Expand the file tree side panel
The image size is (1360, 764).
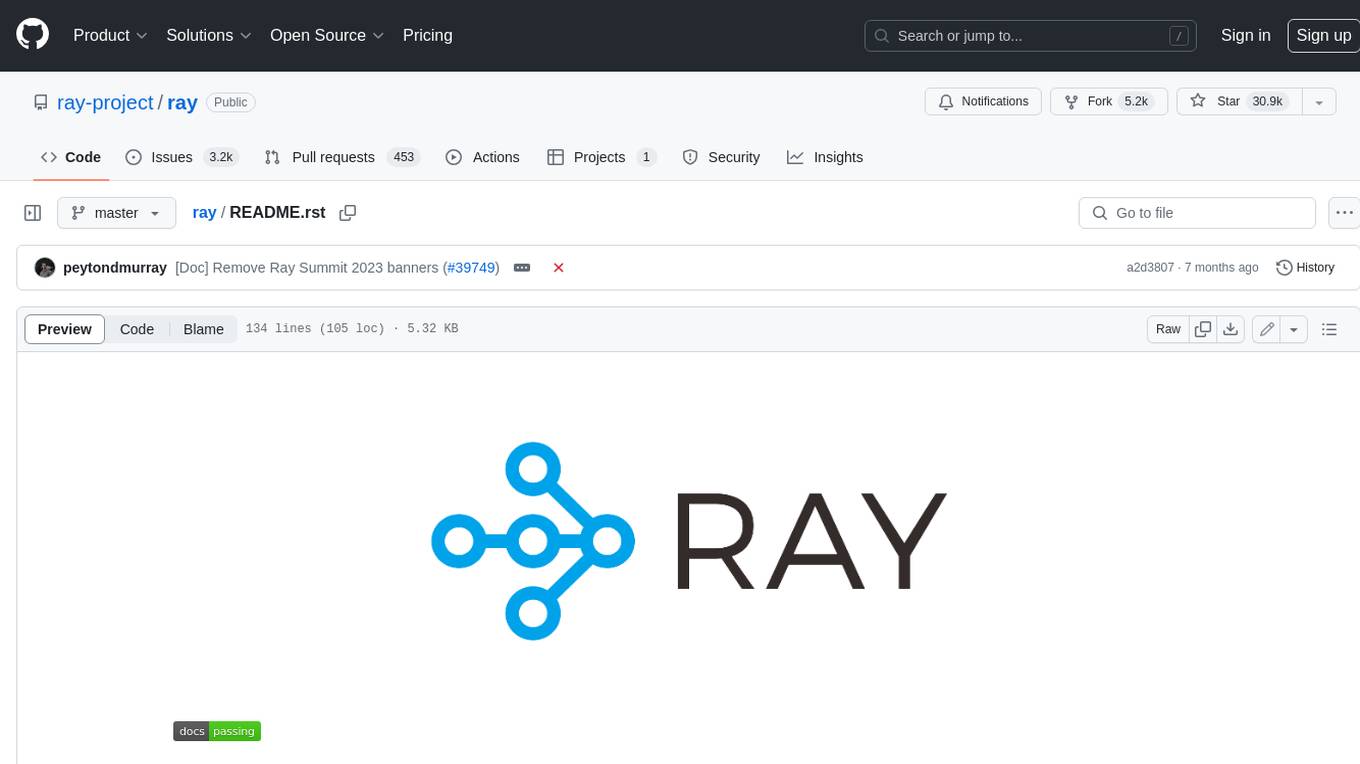(33, 213)
